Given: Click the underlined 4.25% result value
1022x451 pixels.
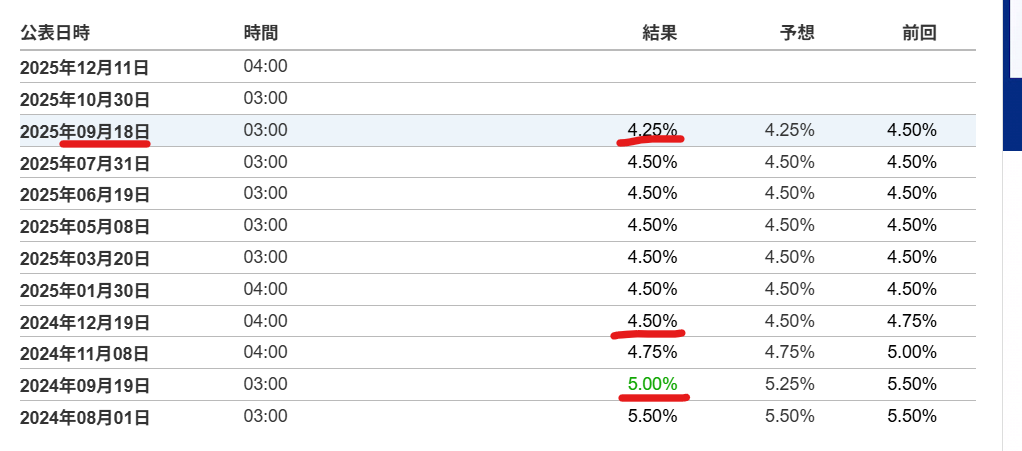Looking at the screenshot, I should (652, 130).
